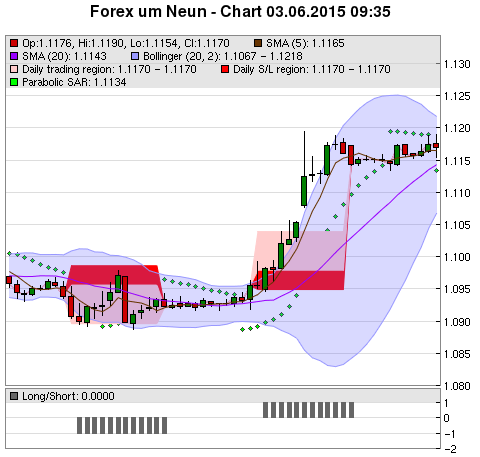Click the short-position gray bar group
The width and height of the screenshot is (480, 457).
click(x=122, y=425)
